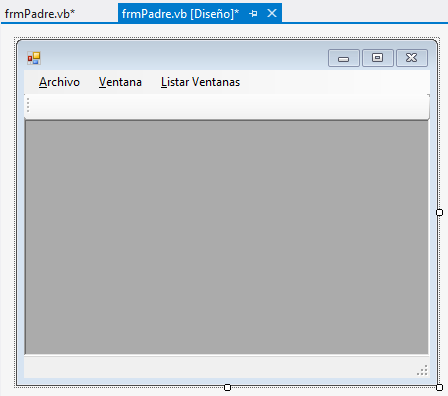The height and width of the screenshot is (396, 448).
Task: Open the Archivo menu
Action: click(x=59, y=82)
